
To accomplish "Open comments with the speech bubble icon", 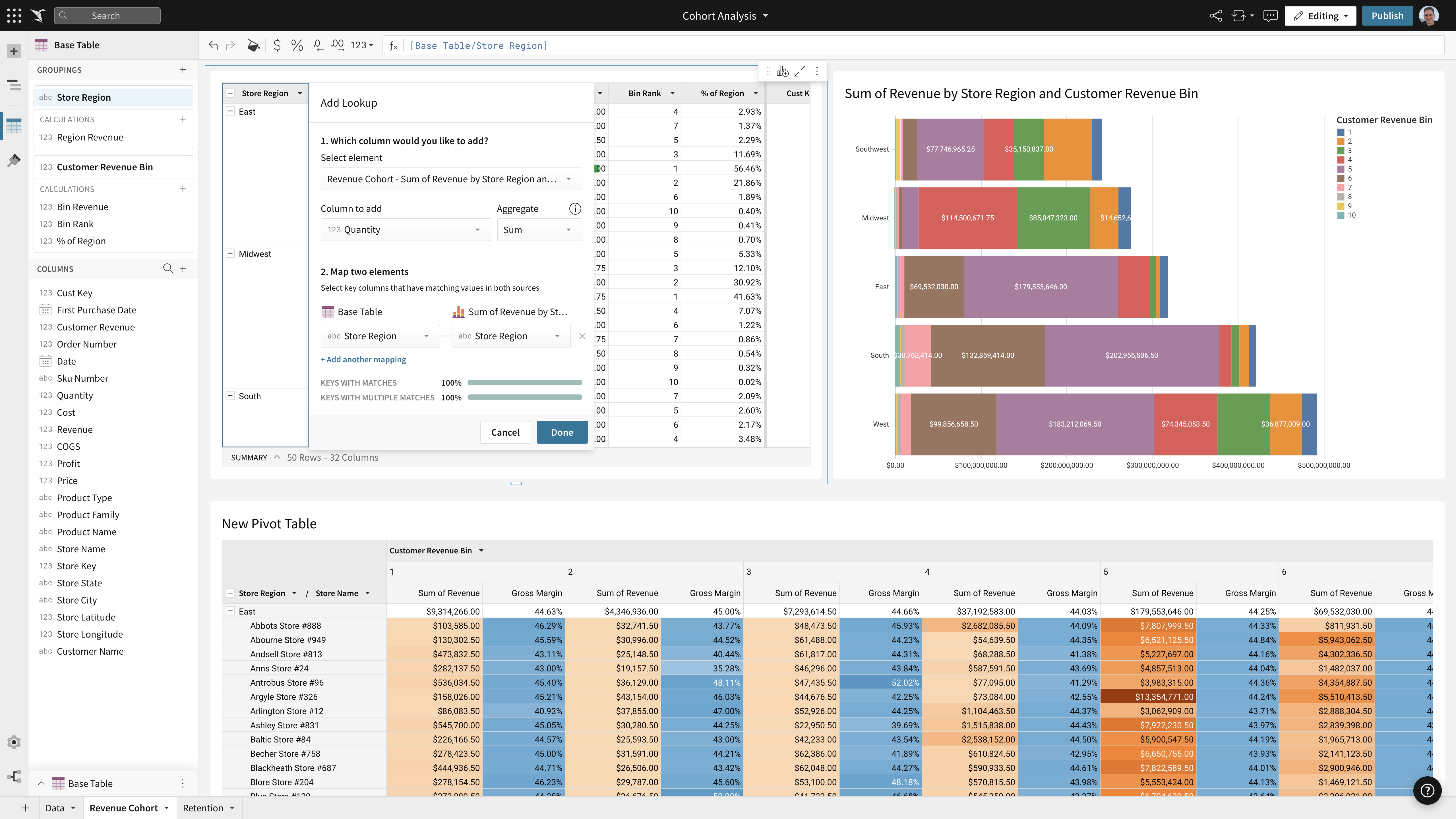I will [x=1269, y=15].
